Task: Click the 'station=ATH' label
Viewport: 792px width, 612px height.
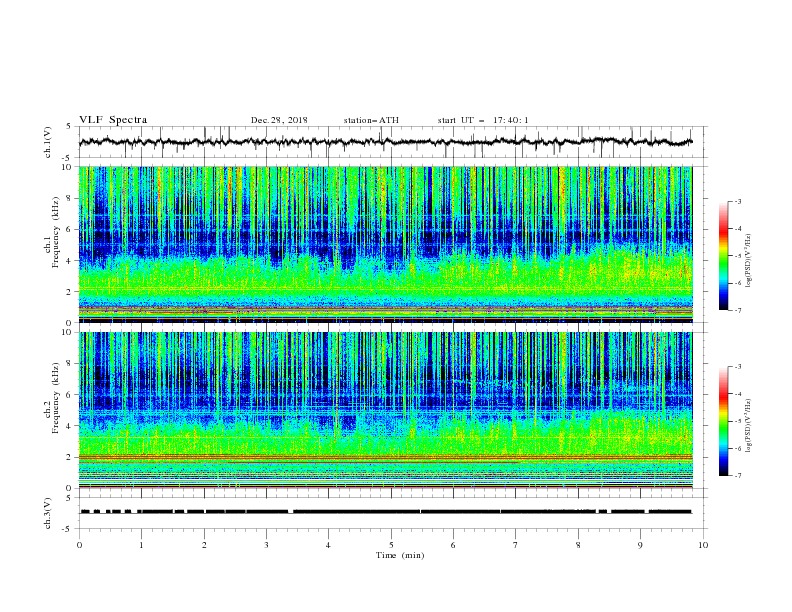Action: [371, 120]
